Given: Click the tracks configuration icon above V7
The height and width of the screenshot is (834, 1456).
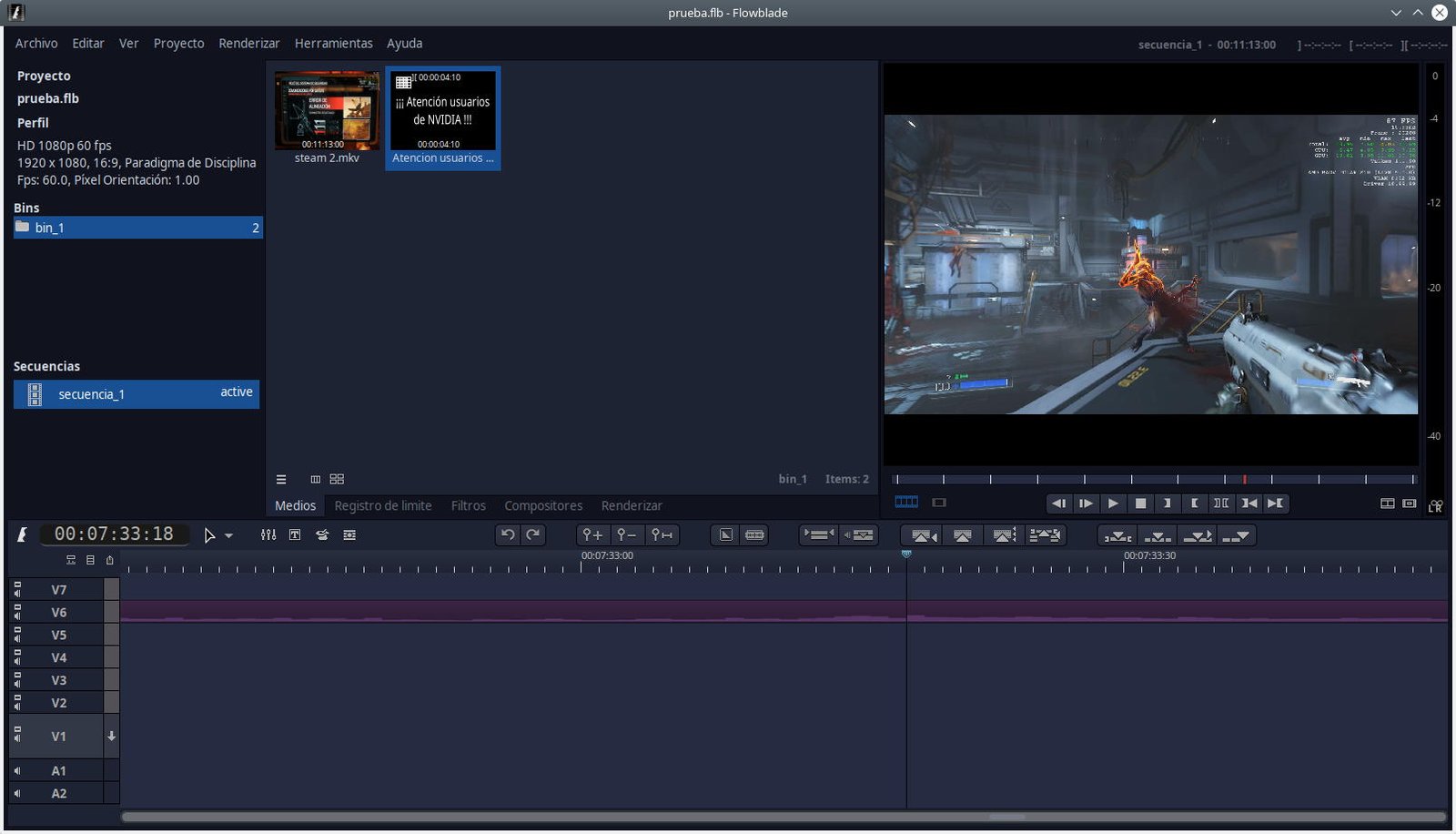Looking at the screenshot, I should coord(71,560).
